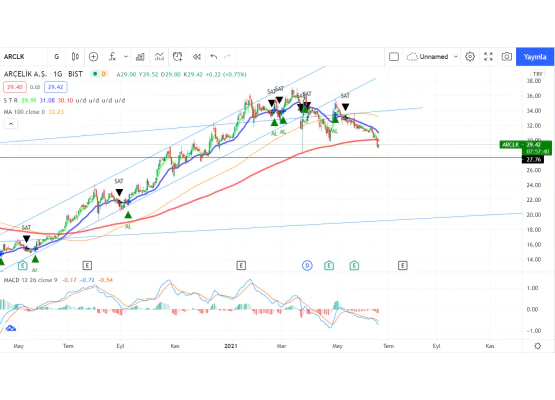The height and width of the screenshot is (400, 555).
Task: Click the 2021 label on the time axis
Action: [231, 346]
